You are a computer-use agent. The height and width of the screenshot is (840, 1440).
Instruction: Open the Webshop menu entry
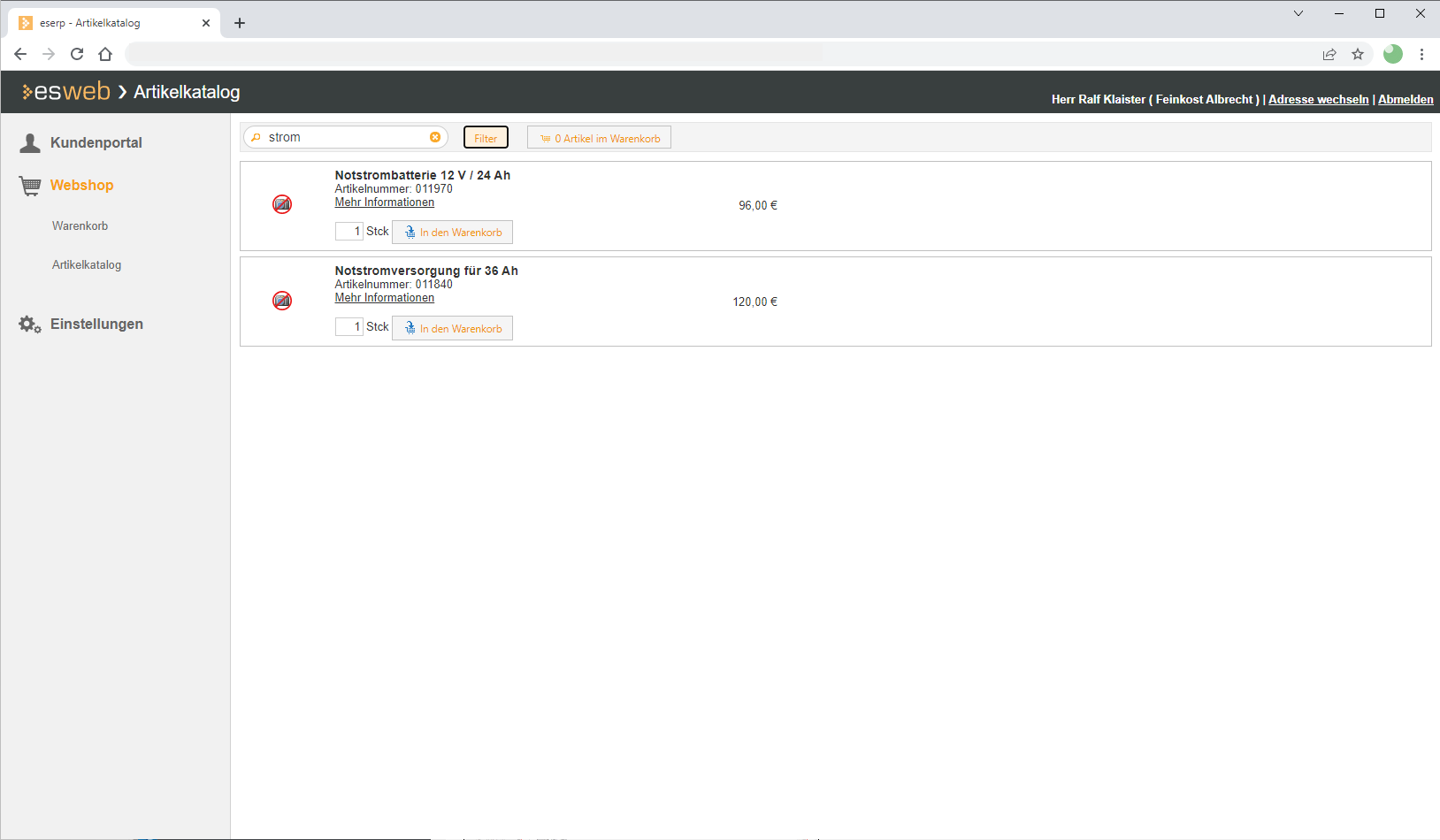click(81, 185)
